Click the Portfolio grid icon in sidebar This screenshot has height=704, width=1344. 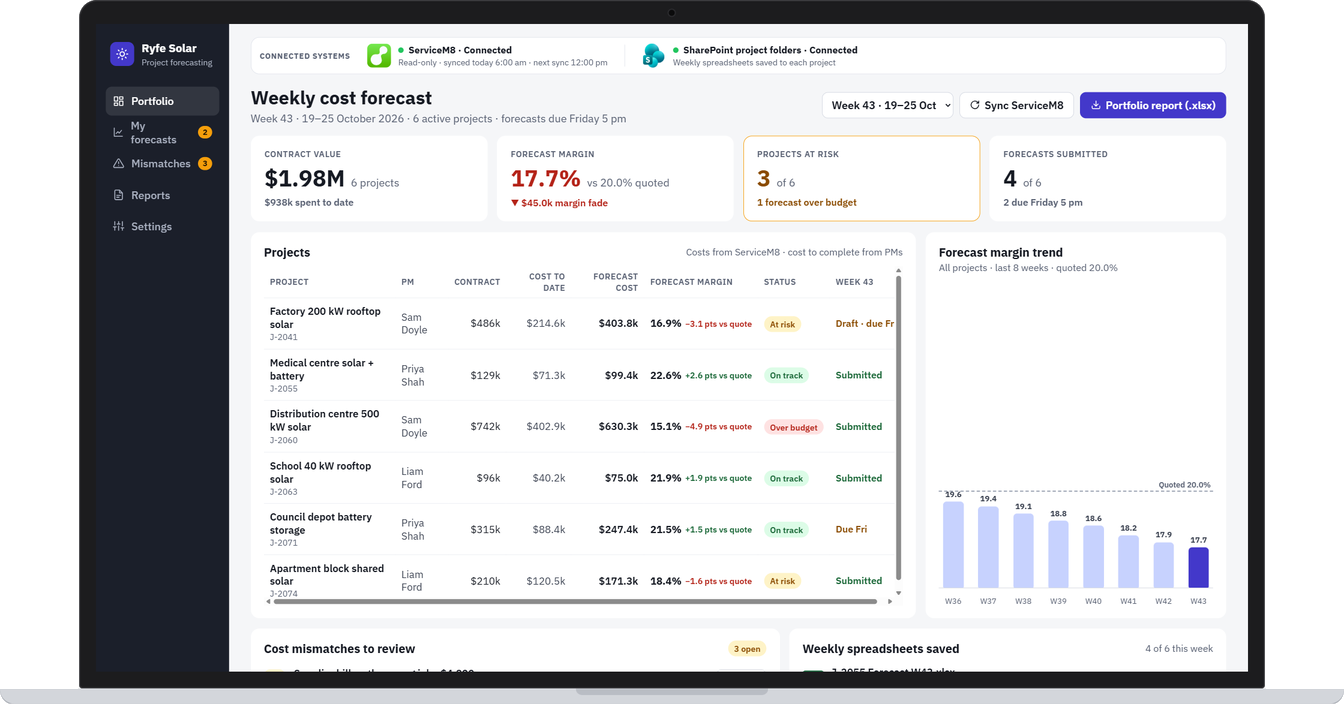(x=119, y=101)
